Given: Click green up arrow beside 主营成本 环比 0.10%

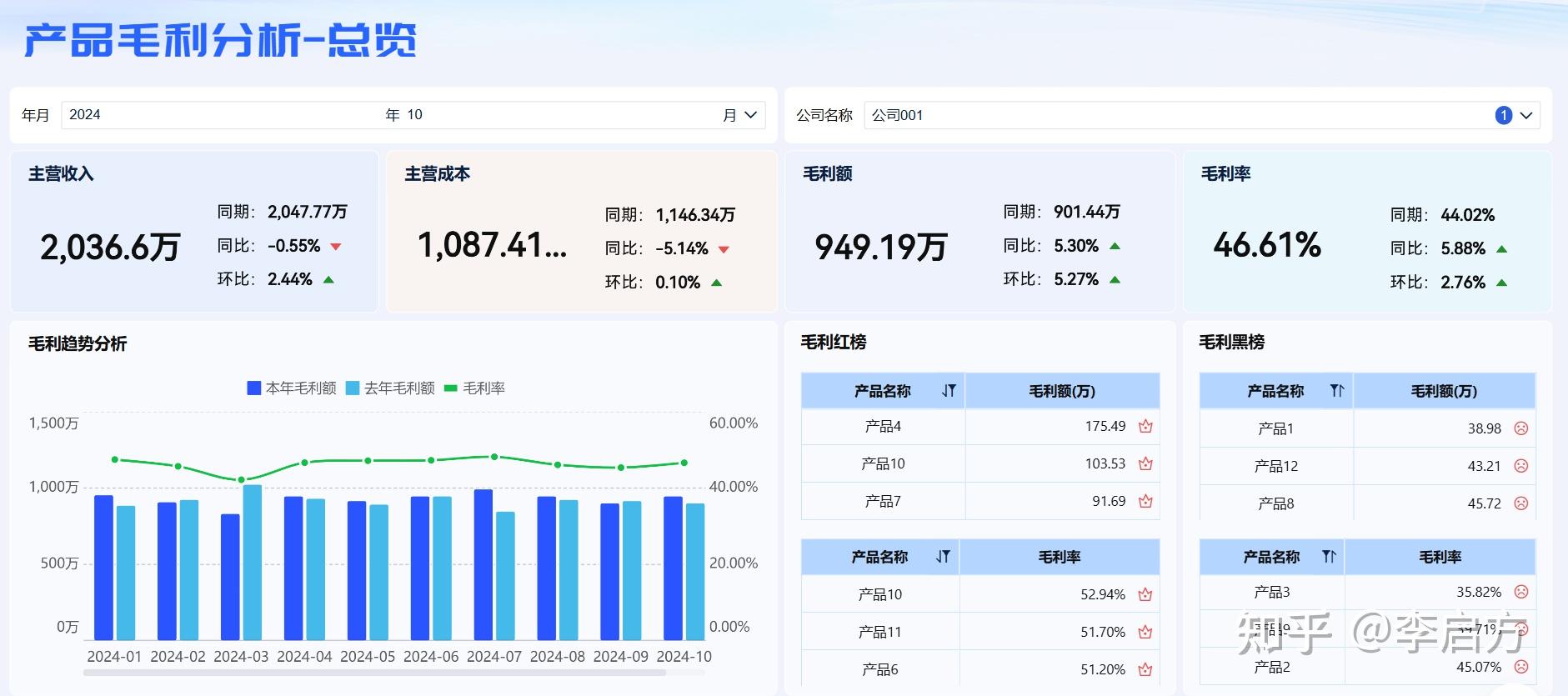Looking at the screenshot, I should click(x=716, y=283).
